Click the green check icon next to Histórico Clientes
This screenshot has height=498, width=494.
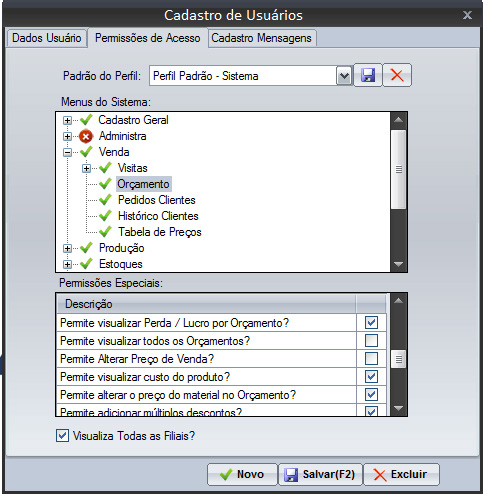(105, 216)
